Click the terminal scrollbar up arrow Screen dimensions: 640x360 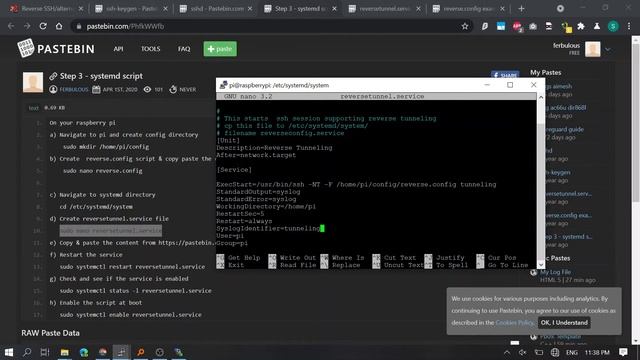click(541, 97)
